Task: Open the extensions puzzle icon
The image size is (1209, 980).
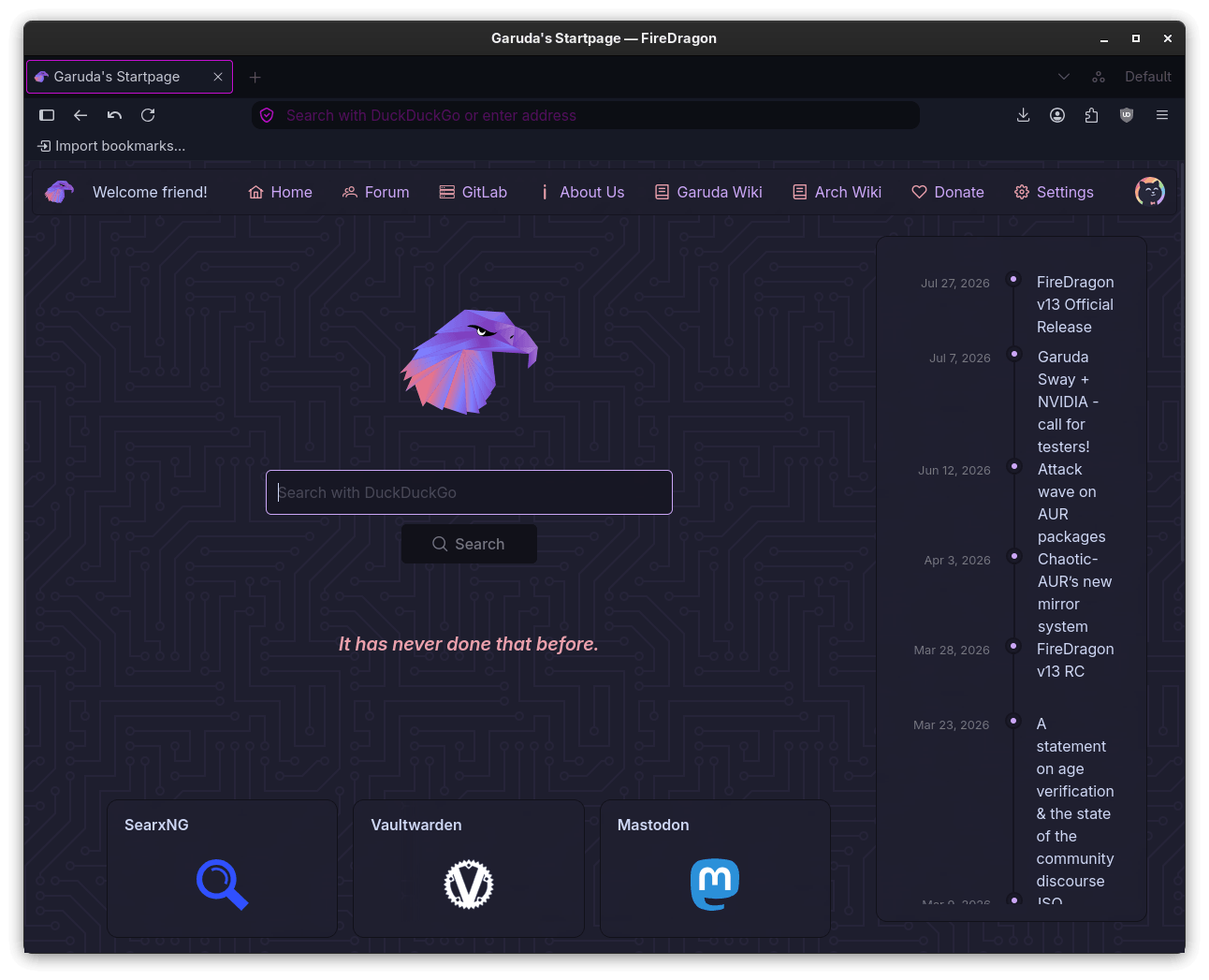Action: (1091, 115)
